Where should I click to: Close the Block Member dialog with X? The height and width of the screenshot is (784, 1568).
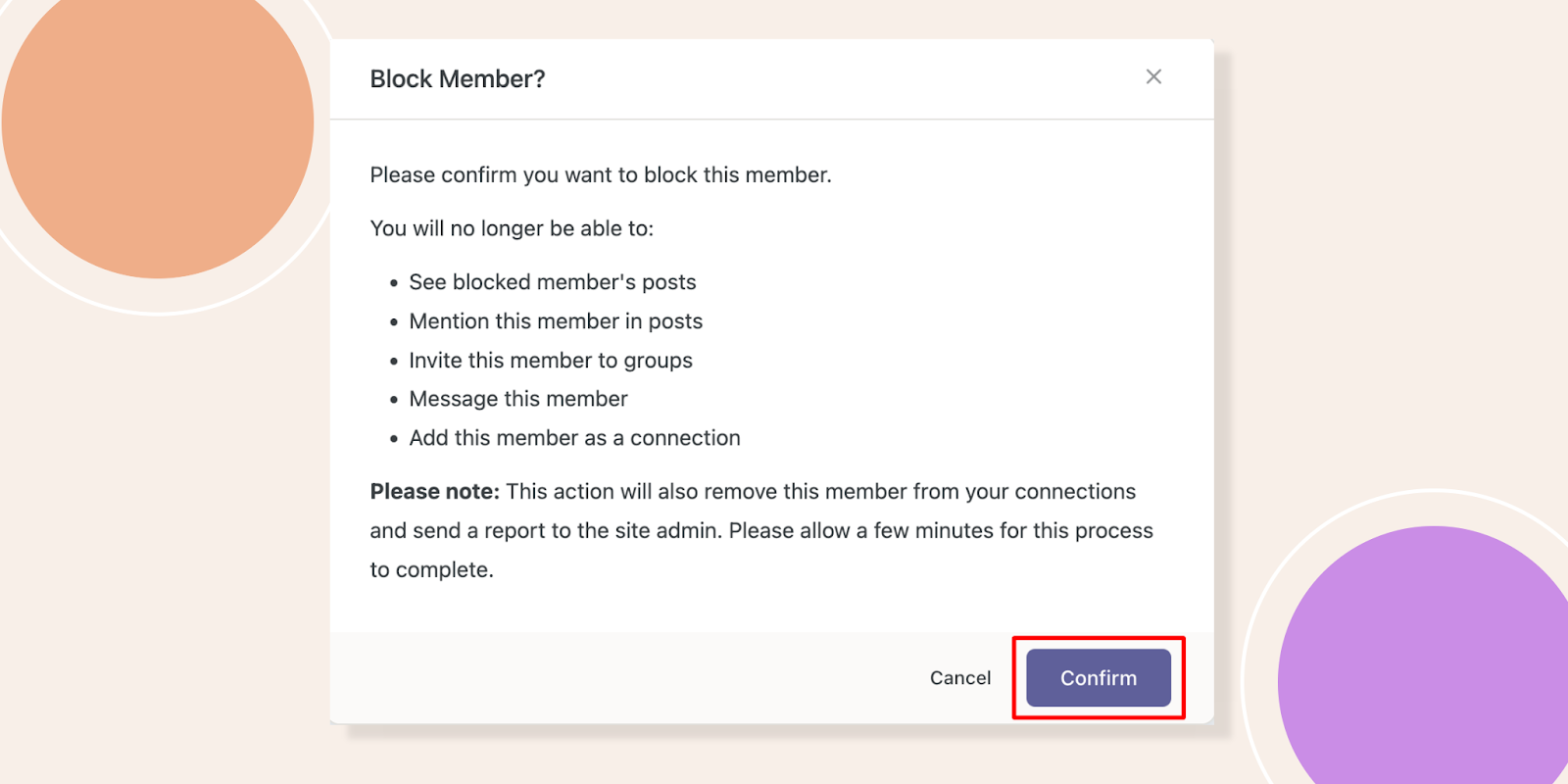click(x=1153, y=76)
